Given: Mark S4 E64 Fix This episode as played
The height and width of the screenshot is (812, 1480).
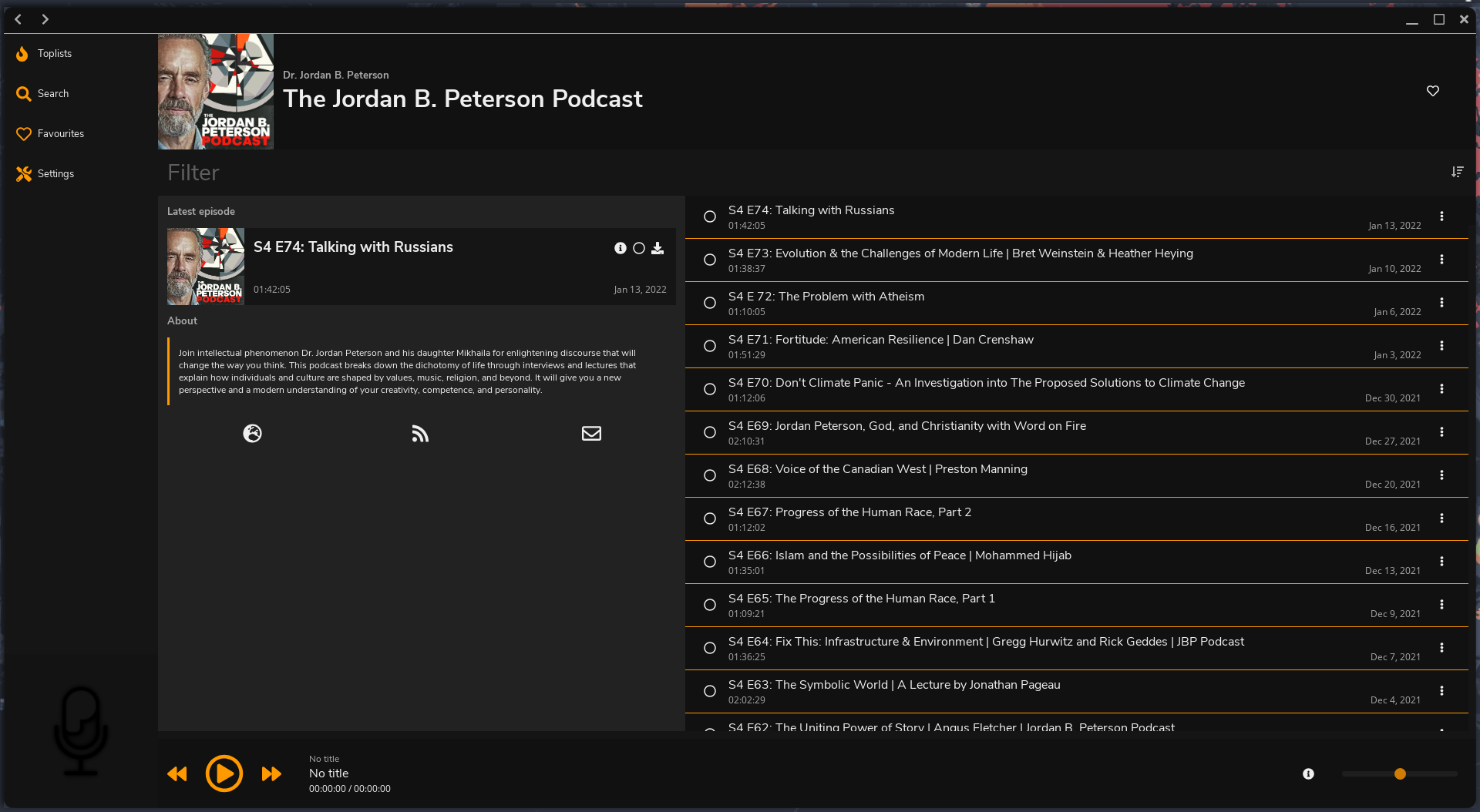Looking at the screenshot, I should coord(710,649).
